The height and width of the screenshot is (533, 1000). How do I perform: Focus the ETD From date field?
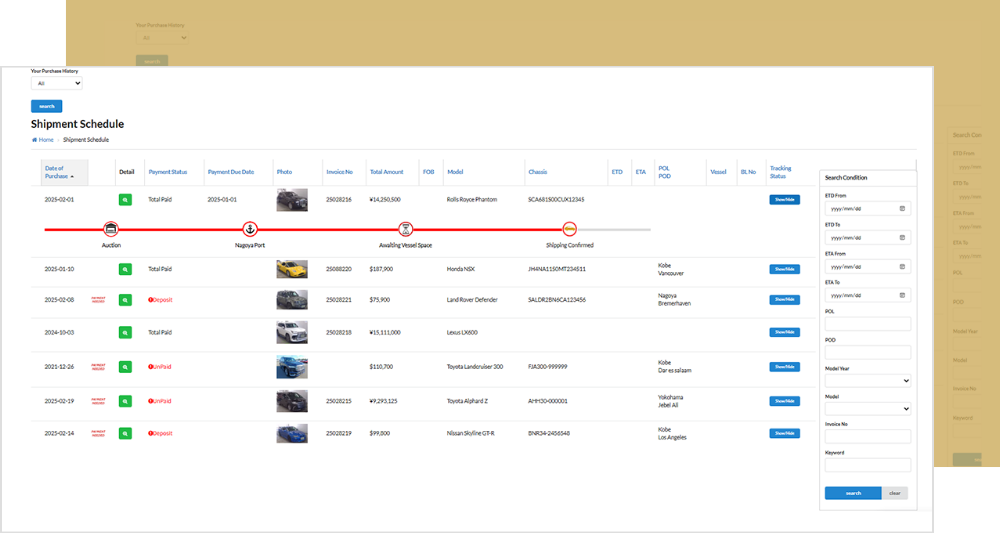867,208
